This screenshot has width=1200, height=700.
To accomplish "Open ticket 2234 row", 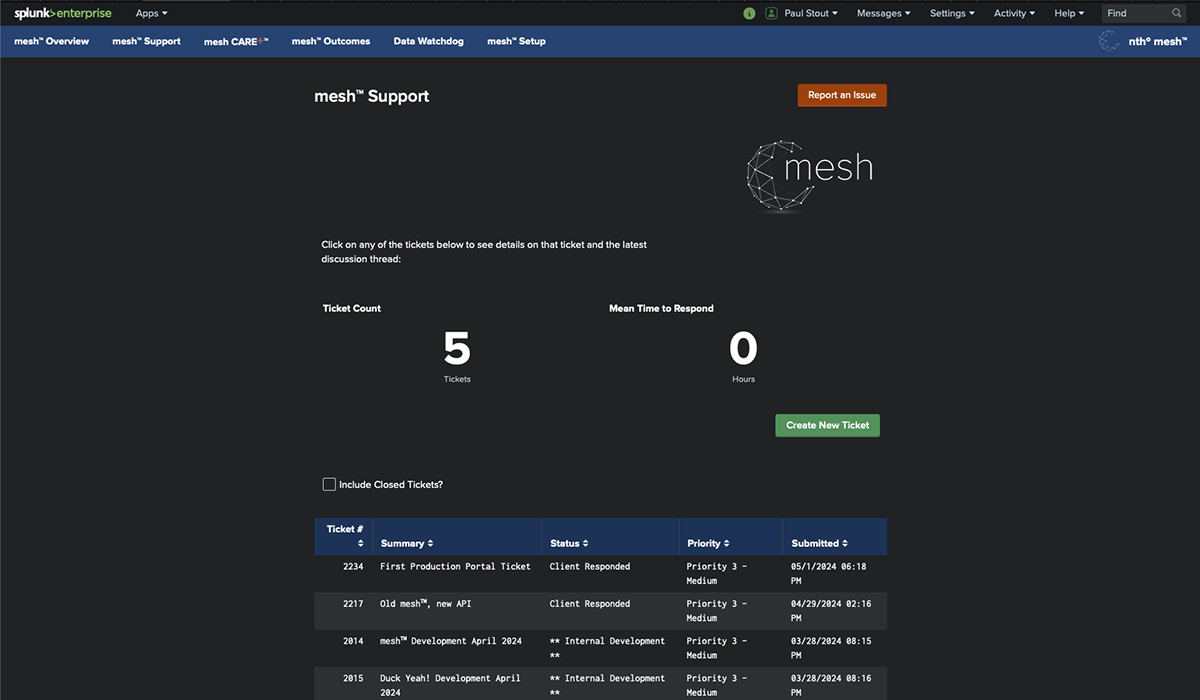I will click(600, 574).
